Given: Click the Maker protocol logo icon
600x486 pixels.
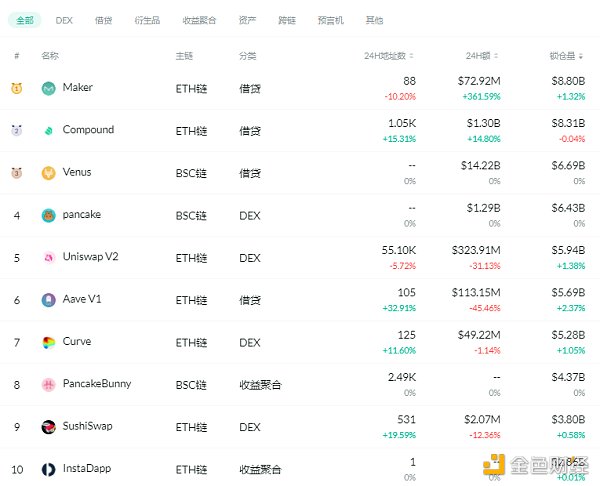Looking at the screenshot, I should coord(48,88).
